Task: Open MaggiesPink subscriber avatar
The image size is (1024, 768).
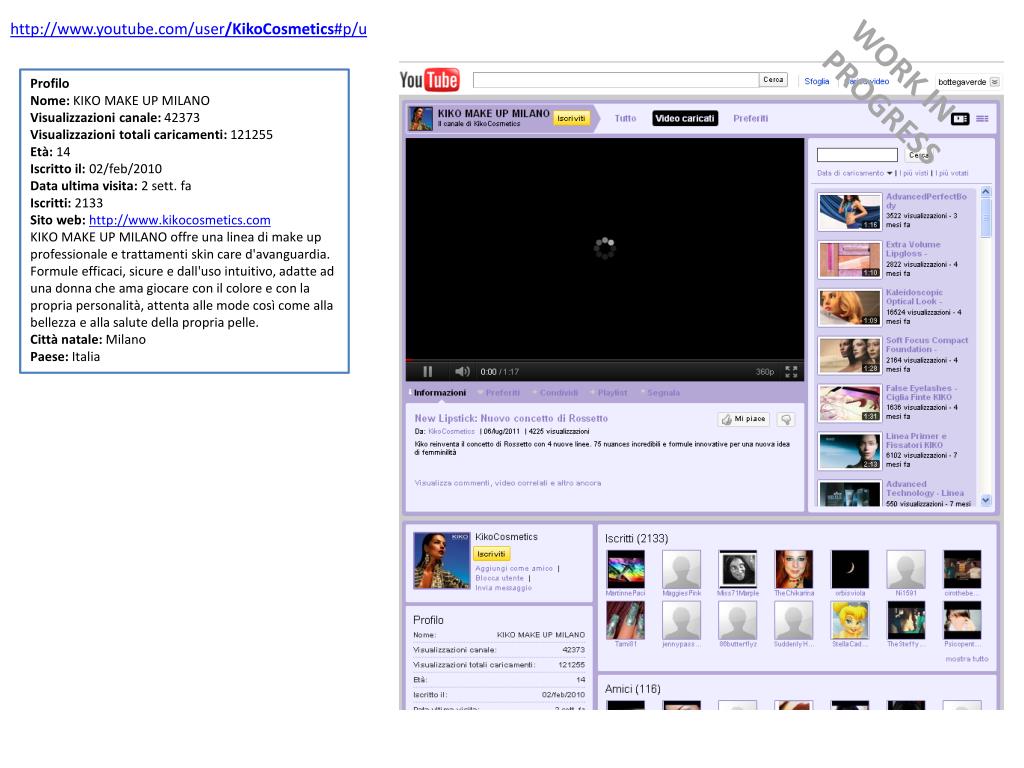Action: point(681,569)
